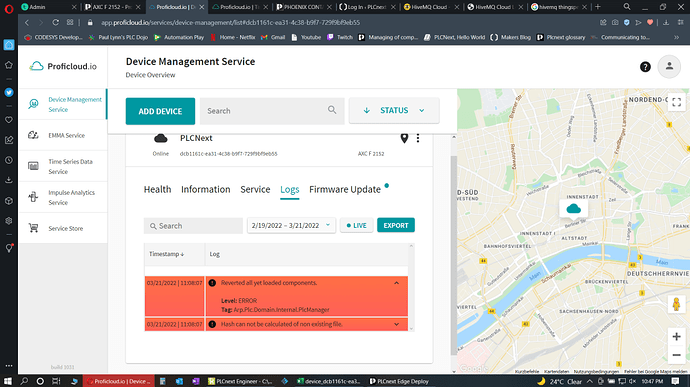Zoom out on the map
690x387 pixels.
coord(676,355)
